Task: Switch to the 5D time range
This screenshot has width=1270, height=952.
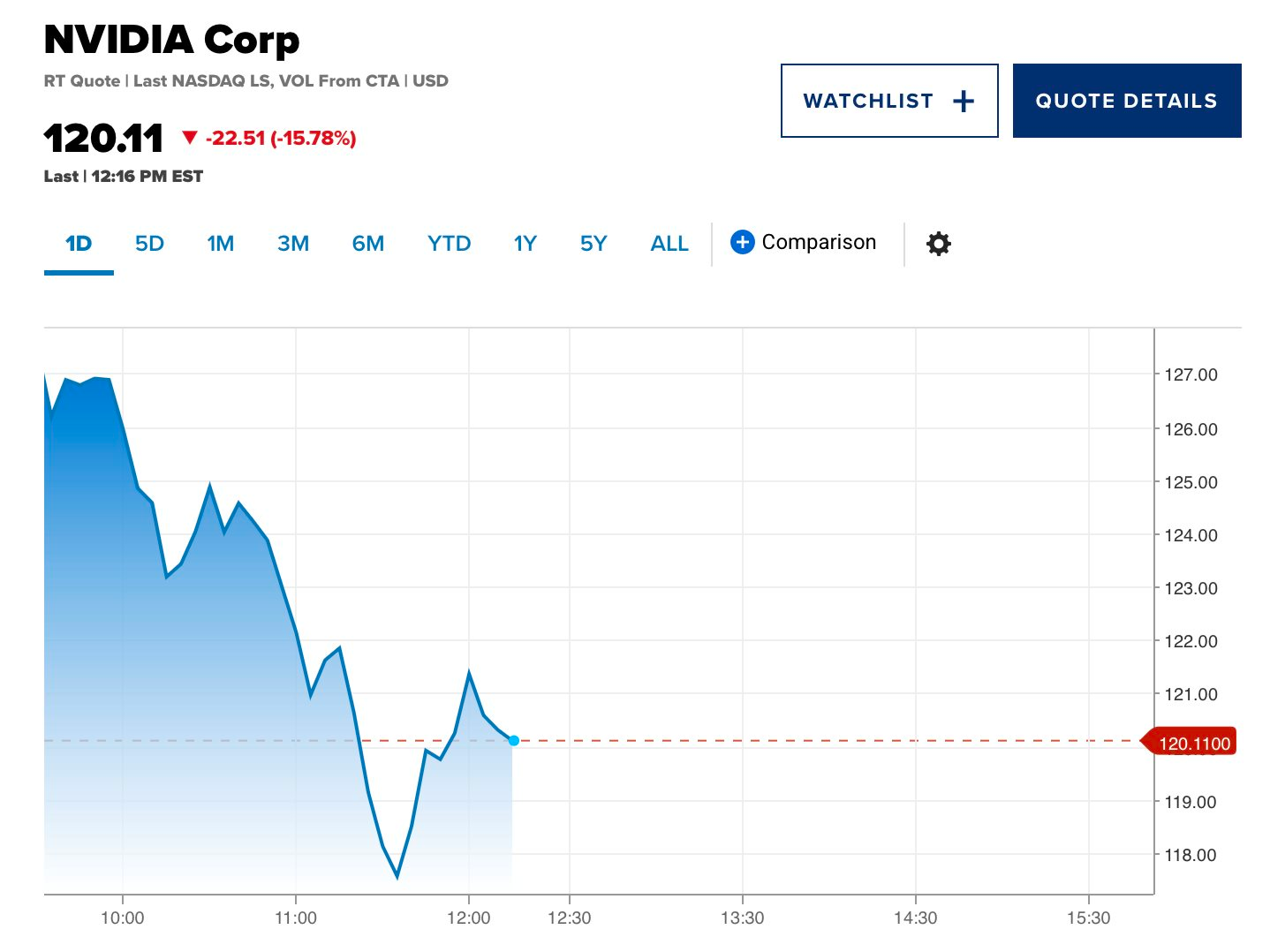Action: coord(149,244)
